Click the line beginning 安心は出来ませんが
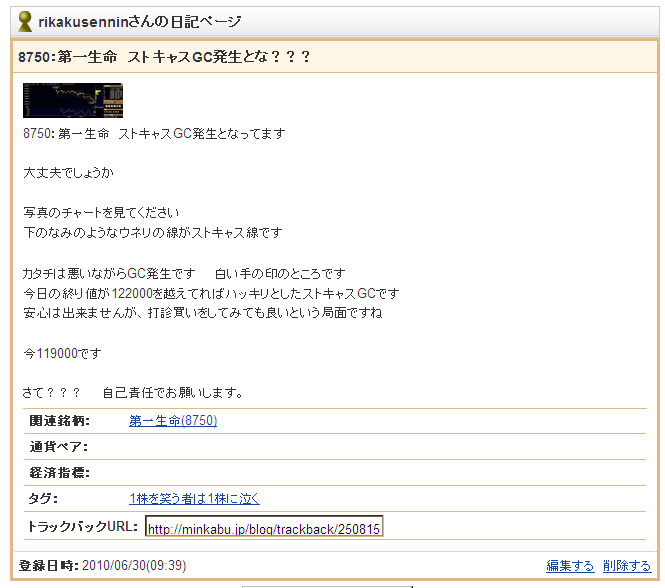The height and width of the screenshot is (588, 665). [x=203, y=313]
